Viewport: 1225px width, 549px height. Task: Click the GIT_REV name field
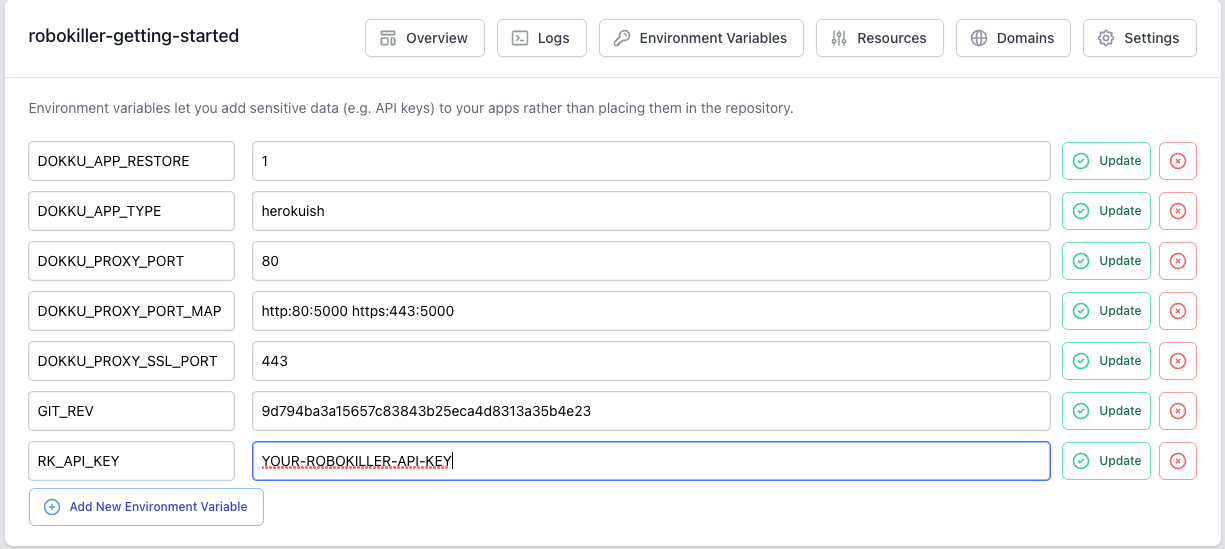click(x=131, y=411)
